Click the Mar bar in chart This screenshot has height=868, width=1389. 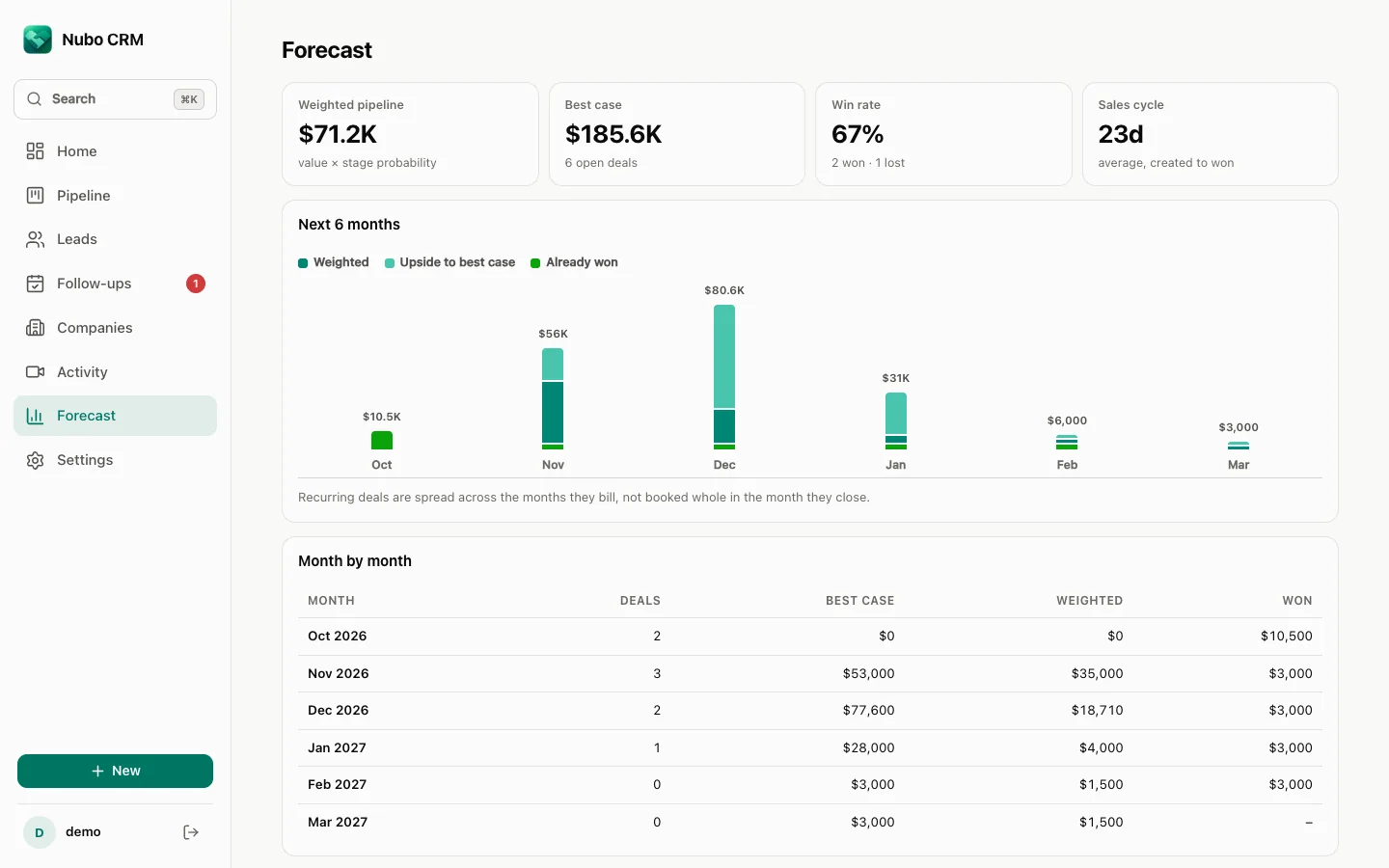(x=1239, y=446)
